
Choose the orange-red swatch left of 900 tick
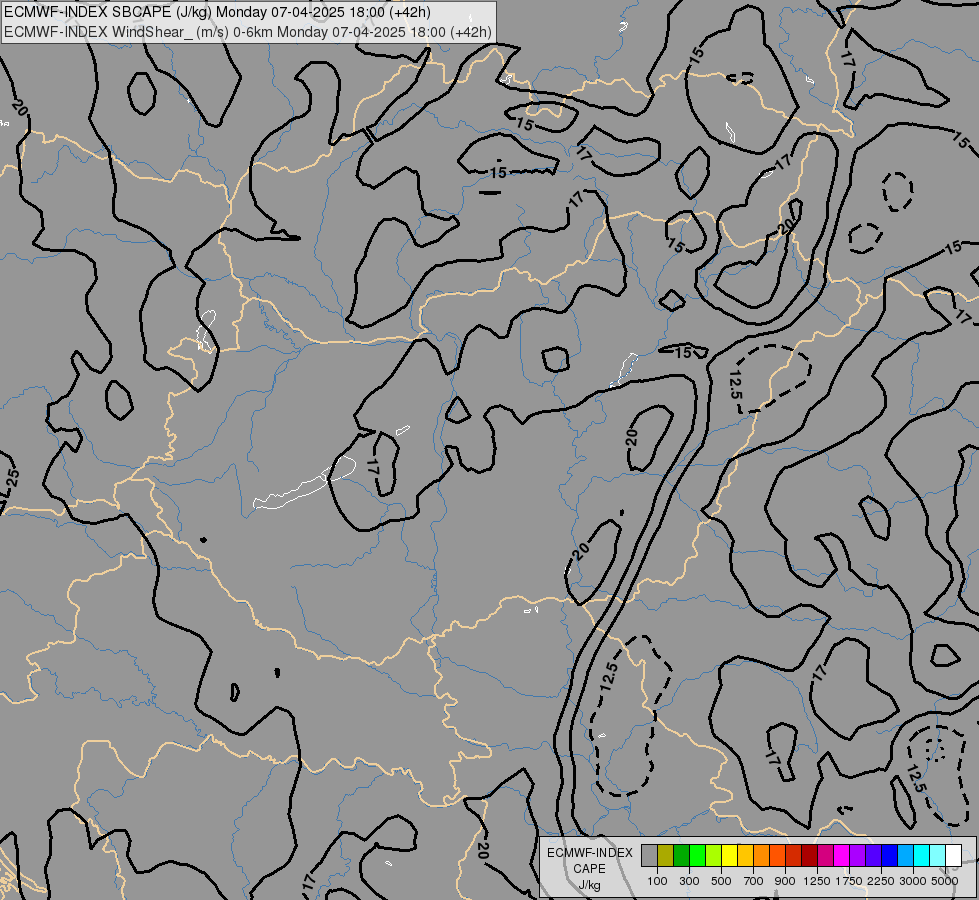[x=777, y=856]
